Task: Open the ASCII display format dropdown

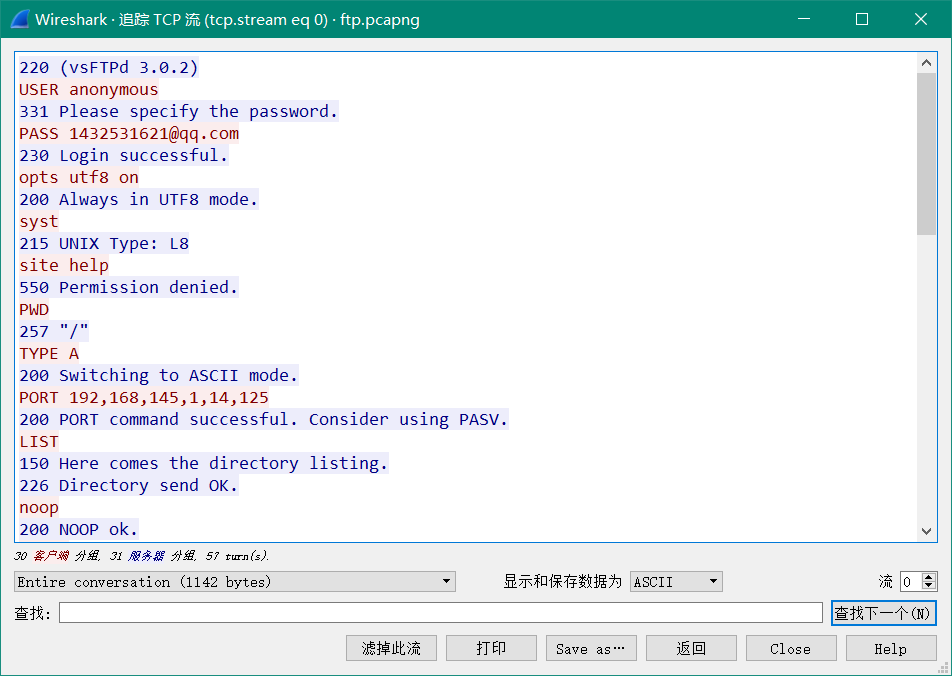Action: pyautogui.click(x=676, y=582)
